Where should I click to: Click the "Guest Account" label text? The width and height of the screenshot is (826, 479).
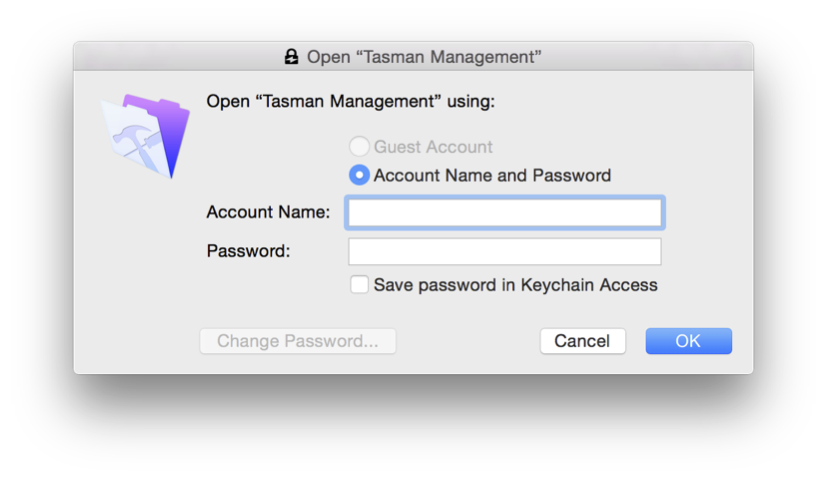(x=433, y=146)
